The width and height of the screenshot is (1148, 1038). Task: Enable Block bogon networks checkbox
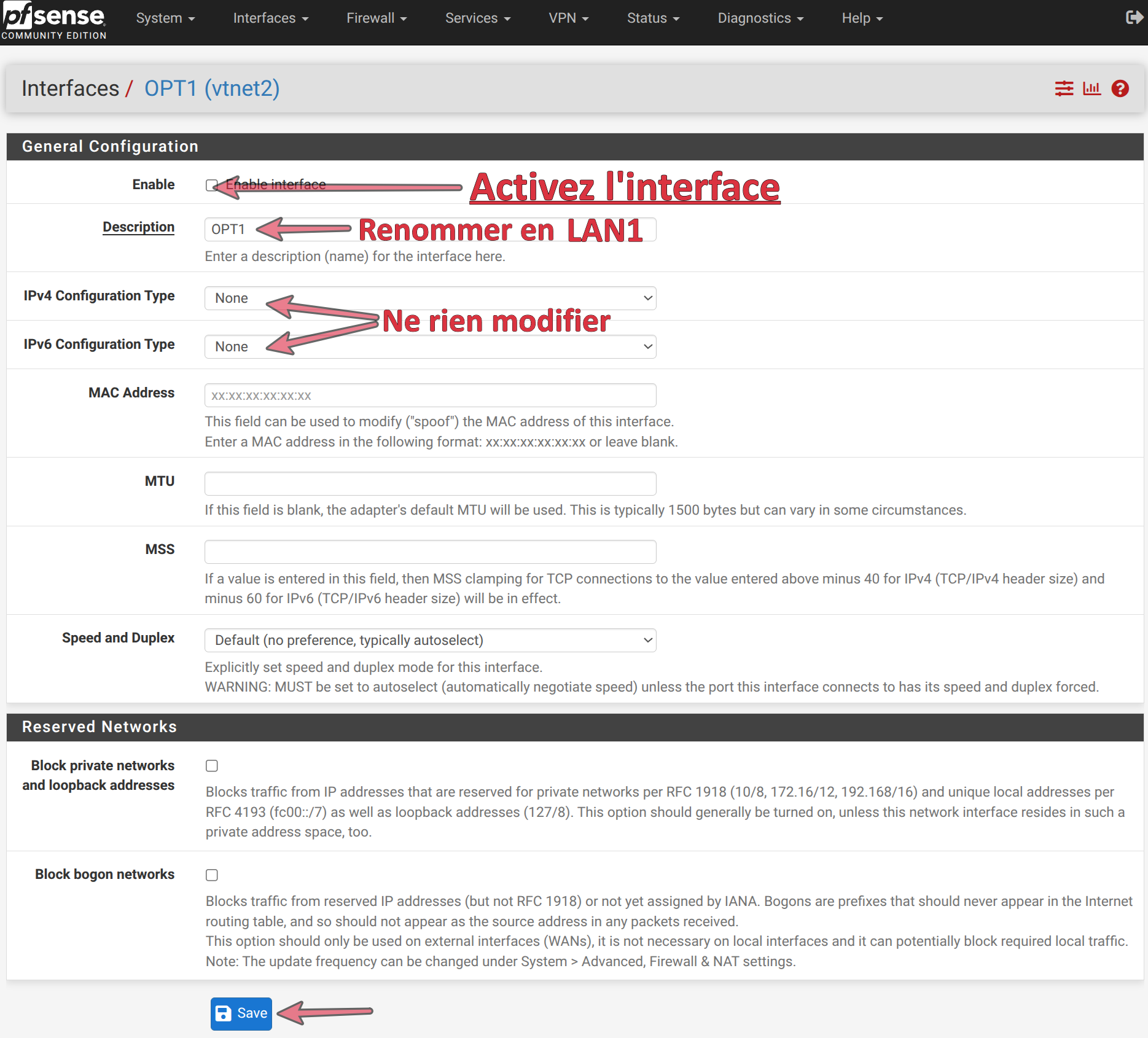click(x=212, y=875)
